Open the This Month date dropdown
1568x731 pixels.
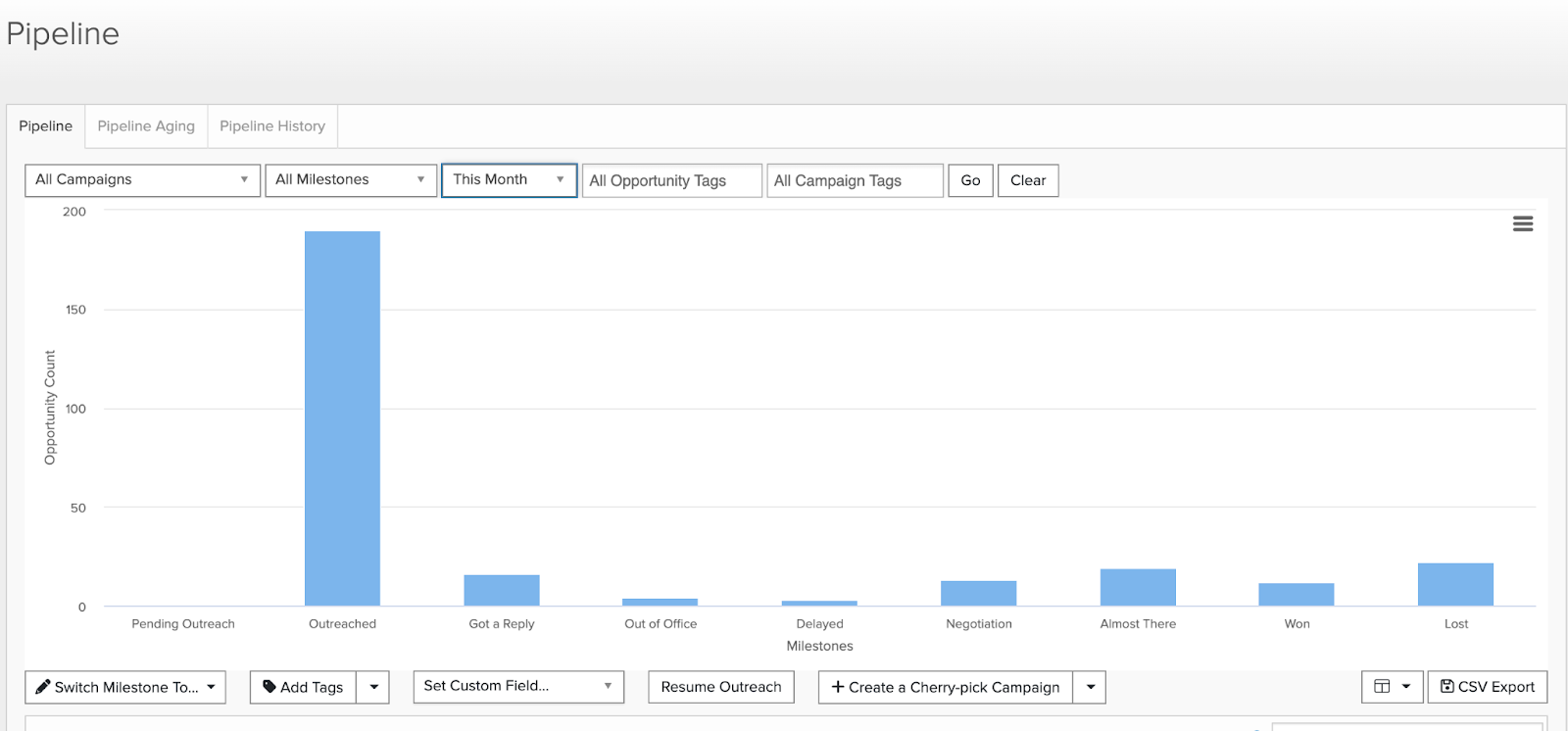tap(510, 180)
